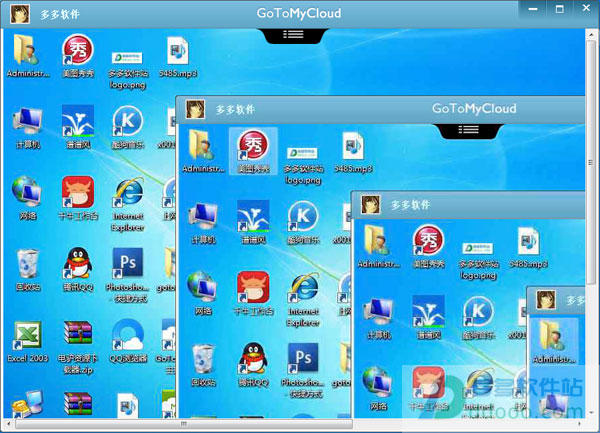This screenshot has height=433, width=600.
Task: Click the right arrow of the horizontal scrollbar
Action: click(579, 424)
